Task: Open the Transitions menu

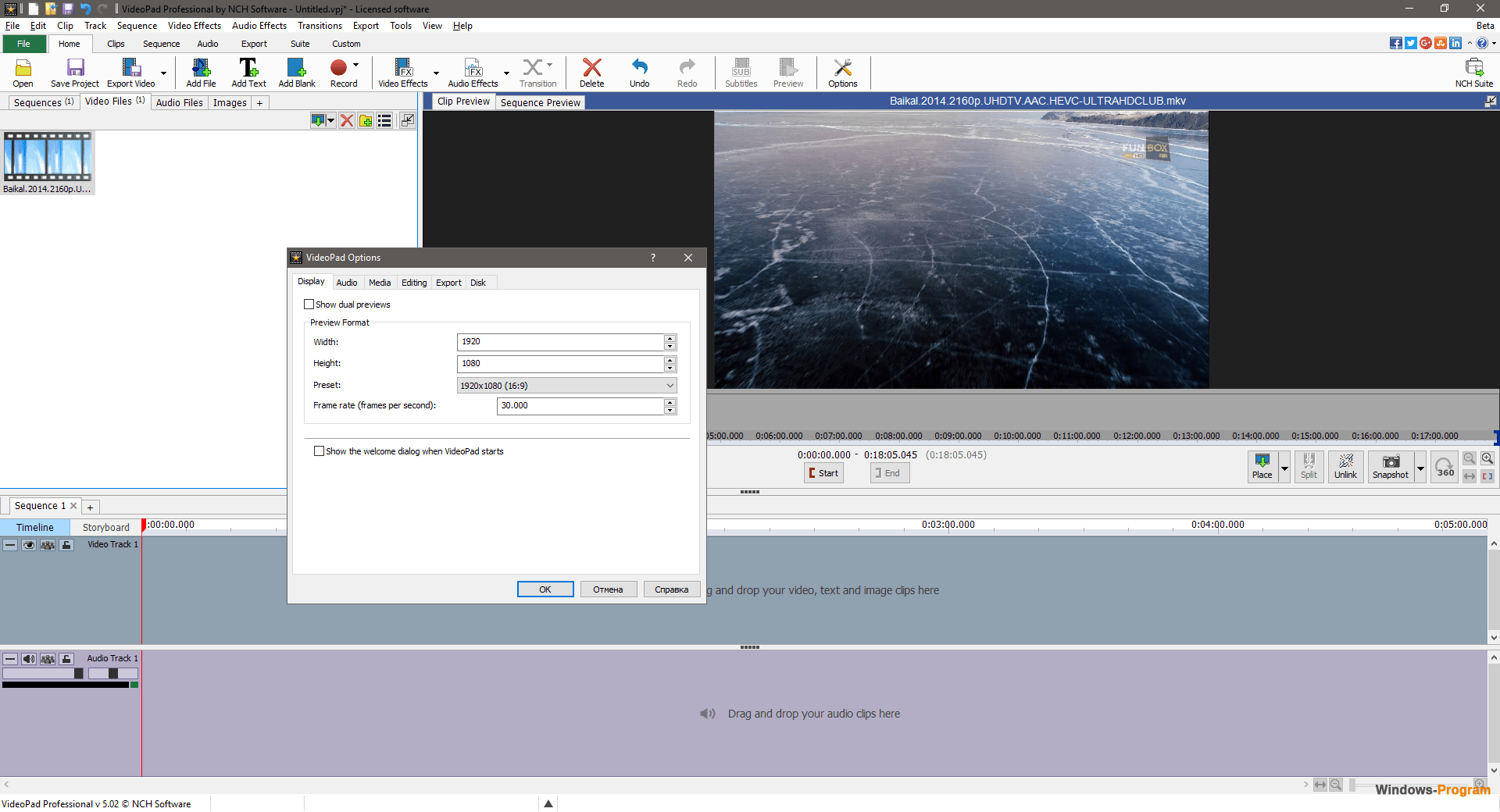Action: (x=320, y=25)
